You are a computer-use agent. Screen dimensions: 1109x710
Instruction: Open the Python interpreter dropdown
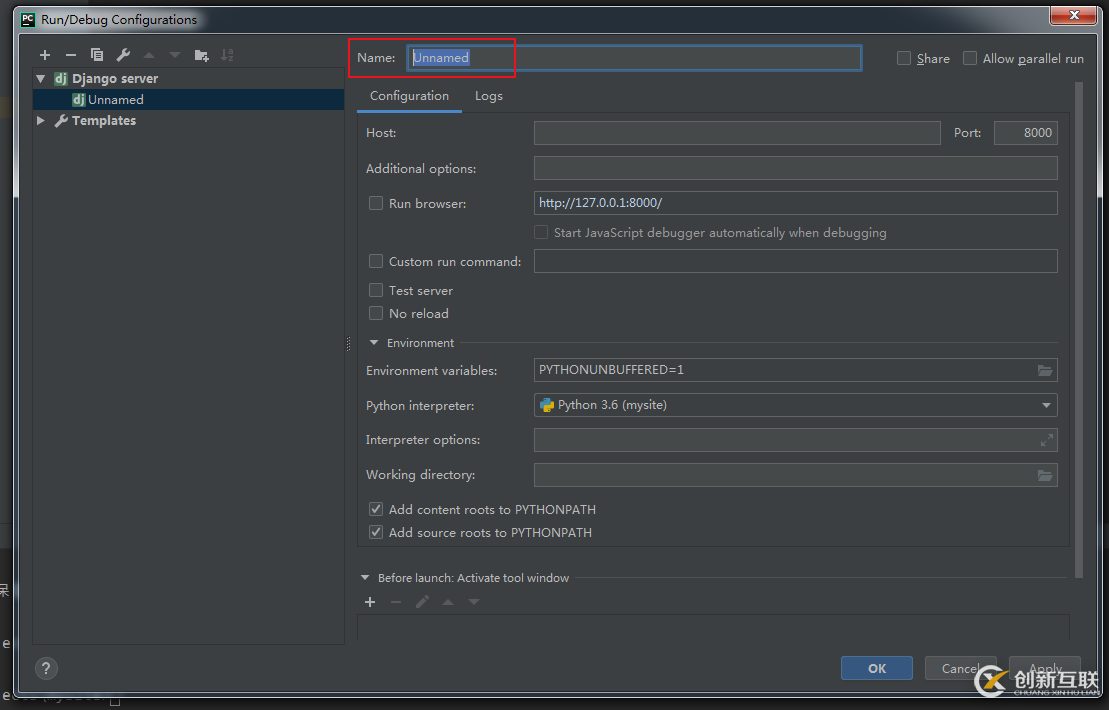coord(1046,405)
